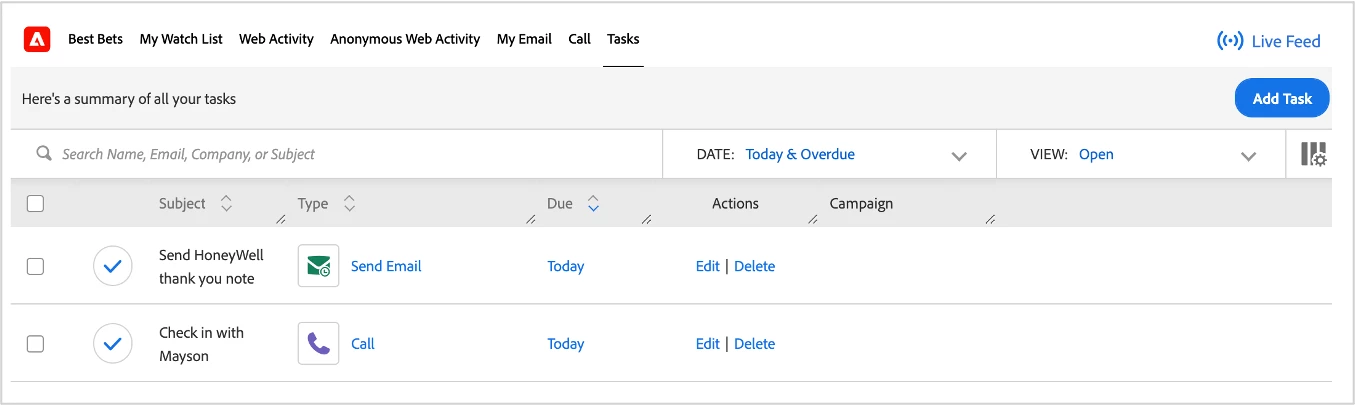
Task: Click the Live Feed broadcast icon
Action: click(1230, 41)
